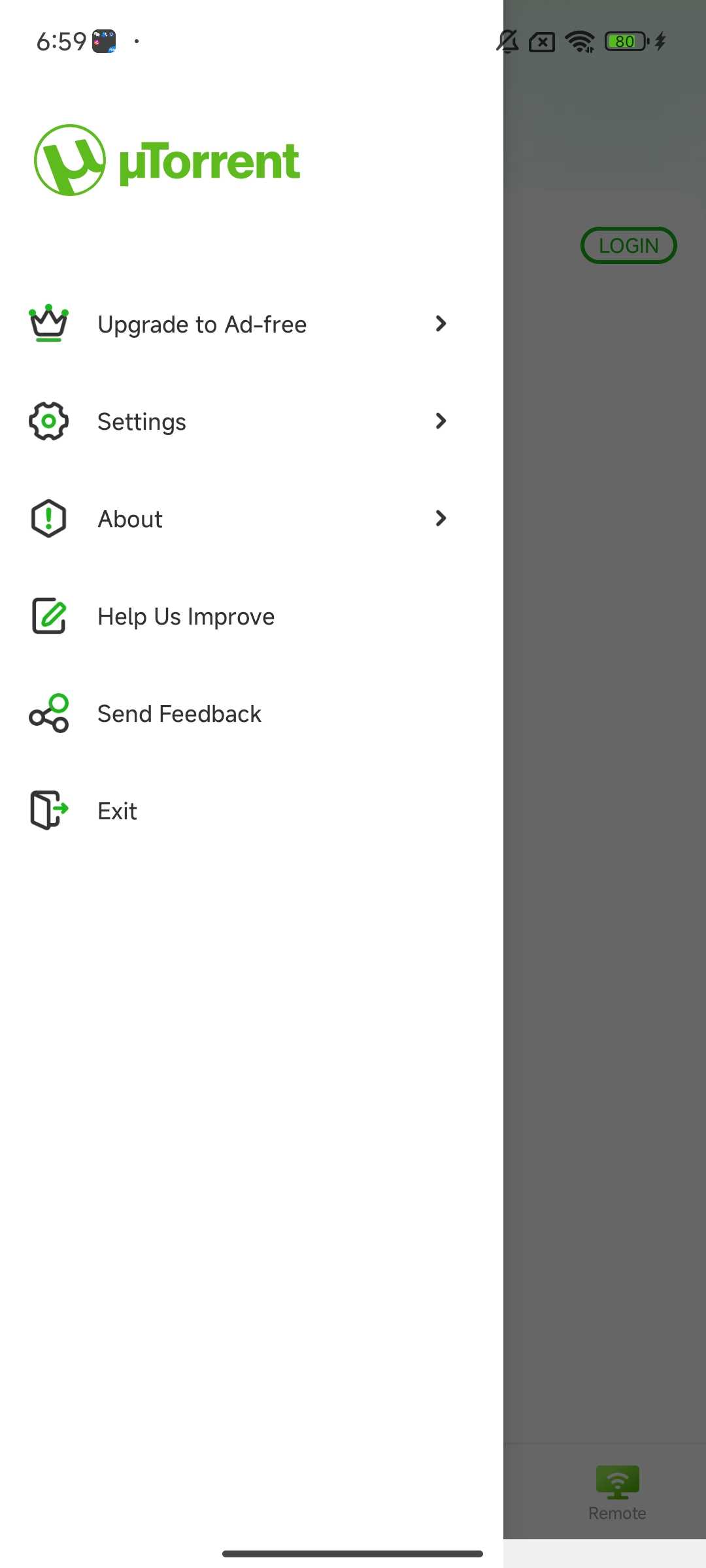The width and height of the screenshot is (706, 1568).
Task: Choose the Help Us Improve option
Action: tap(186, 617)
